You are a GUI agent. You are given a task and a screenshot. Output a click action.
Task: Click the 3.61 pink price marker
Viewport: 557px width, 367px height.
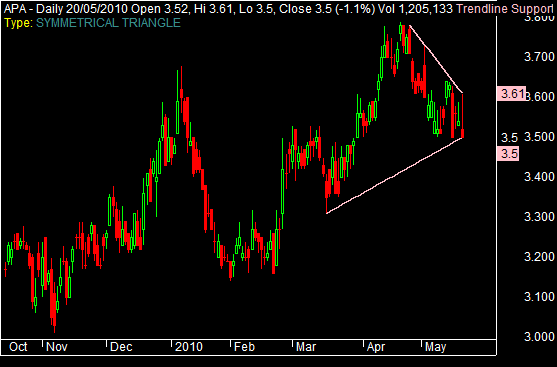[511, 94]
